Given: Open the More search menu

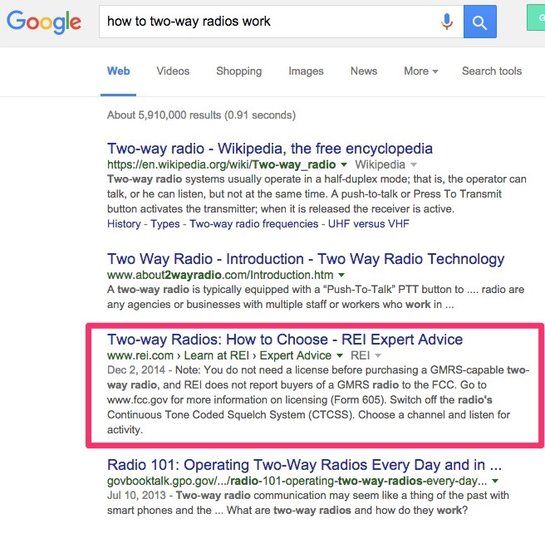Looking at the screenshot, I should (x=421, y=71).
